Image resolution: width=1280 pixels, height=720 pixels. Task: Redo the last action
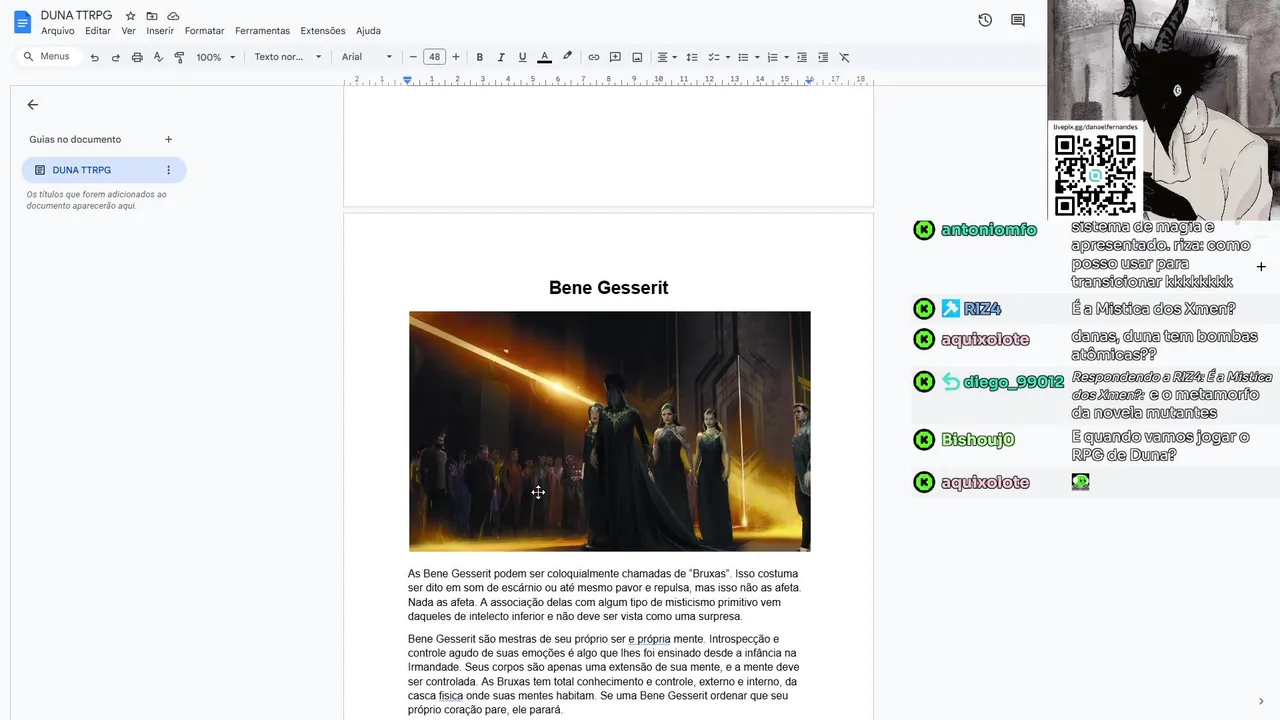click(116, 57)
